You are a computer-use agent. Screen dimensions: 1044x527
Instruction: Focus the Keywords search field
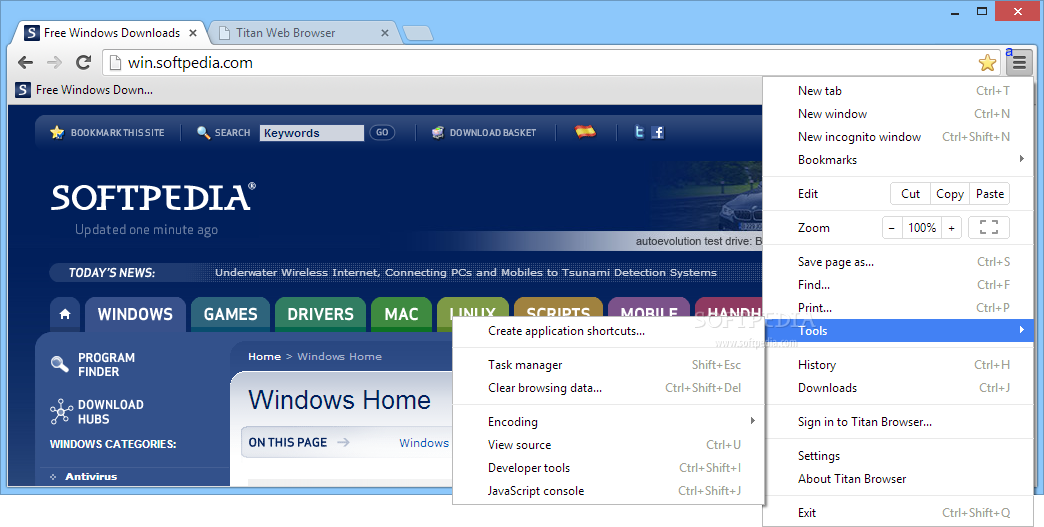coord(312,133)
